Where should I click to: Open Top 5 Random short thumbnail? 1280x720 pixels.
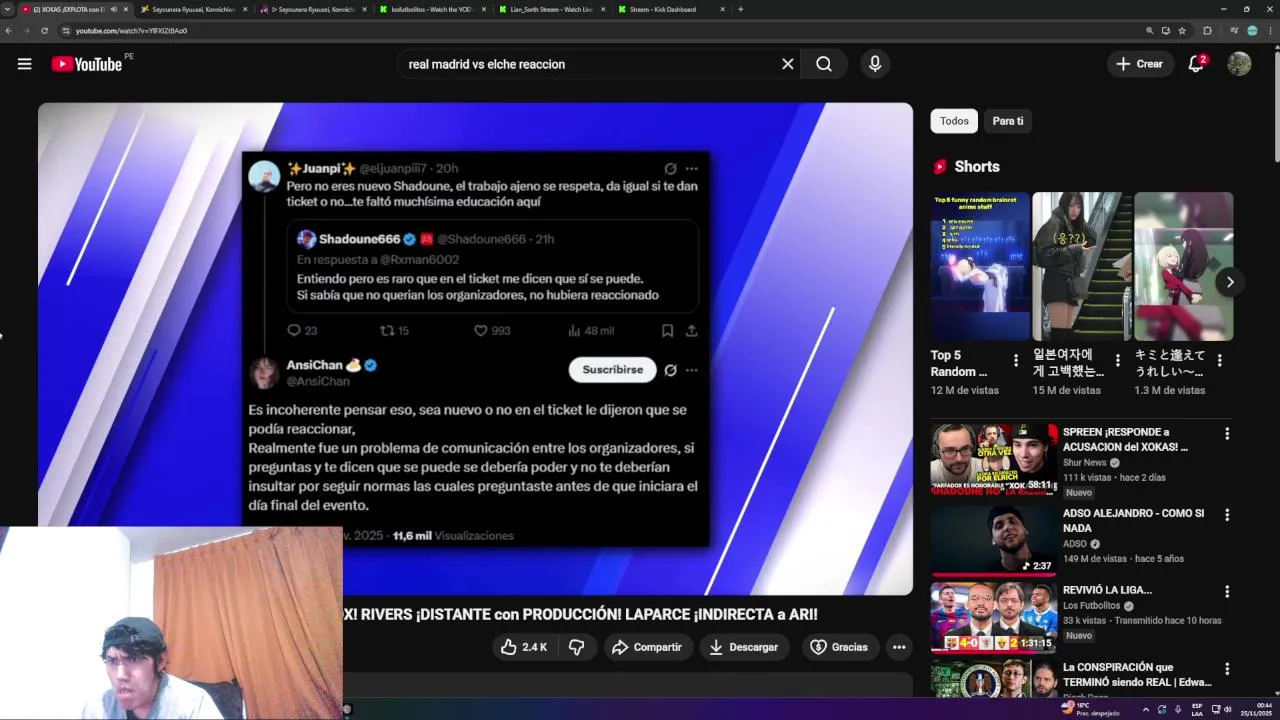980,266
